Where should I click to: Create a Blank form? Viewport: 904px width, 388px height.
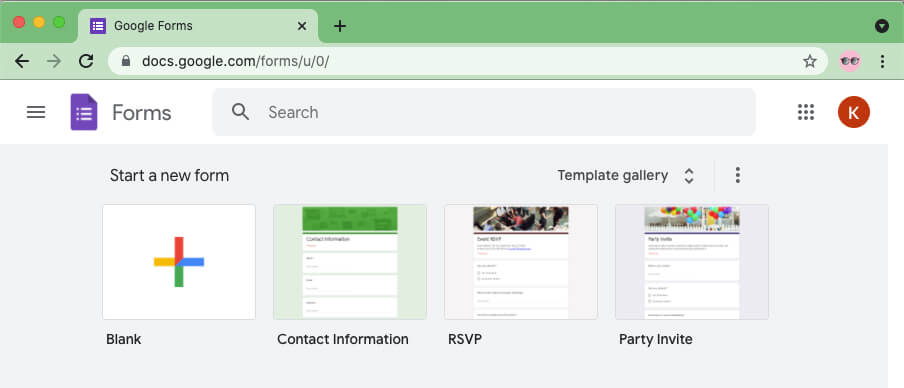(179, 262)
